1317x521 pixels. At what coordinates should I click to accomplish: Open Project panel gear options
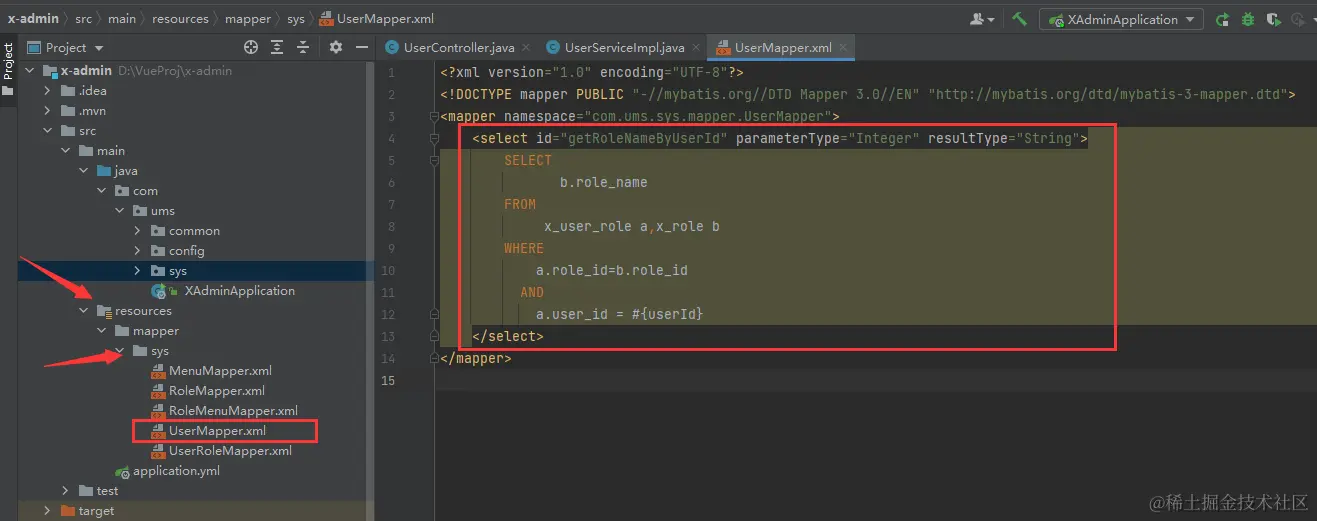coord(336,47)
